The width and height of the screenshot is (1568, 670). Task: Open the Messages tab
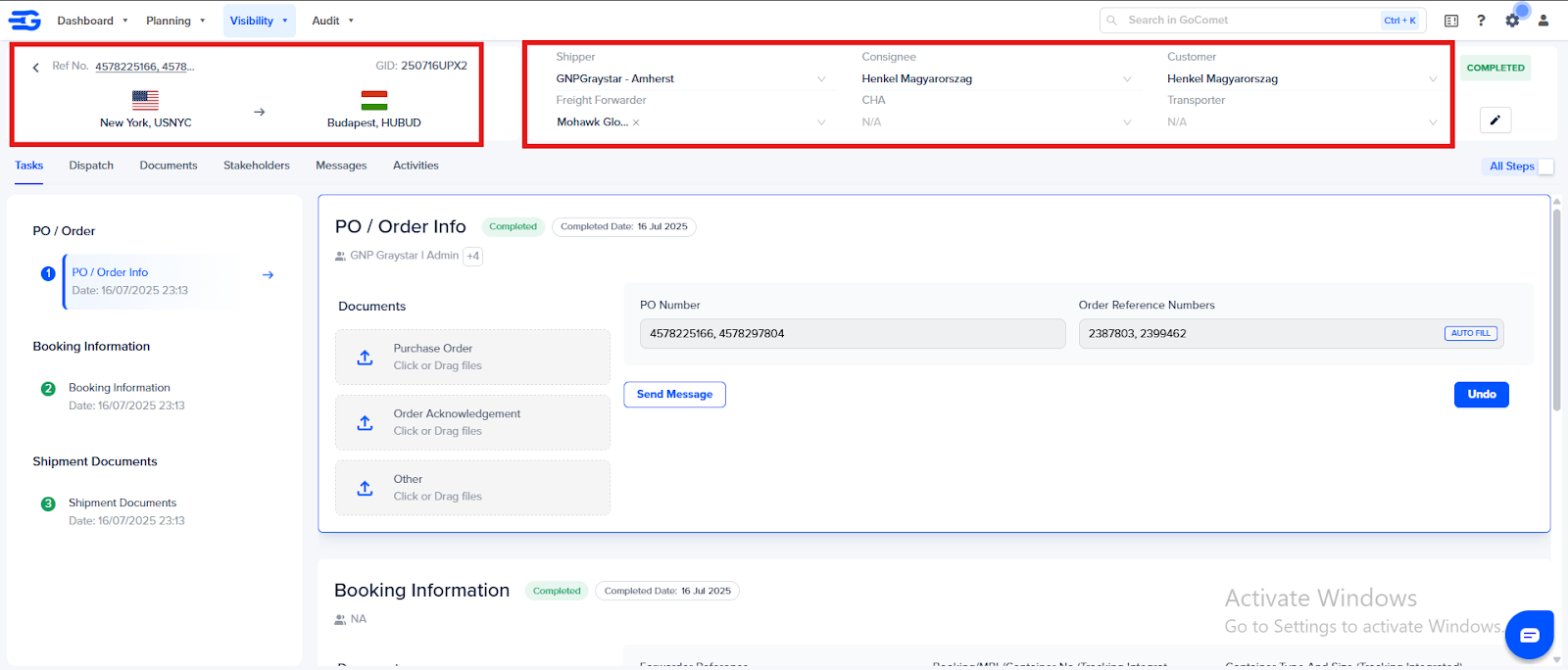pos(341,166)
